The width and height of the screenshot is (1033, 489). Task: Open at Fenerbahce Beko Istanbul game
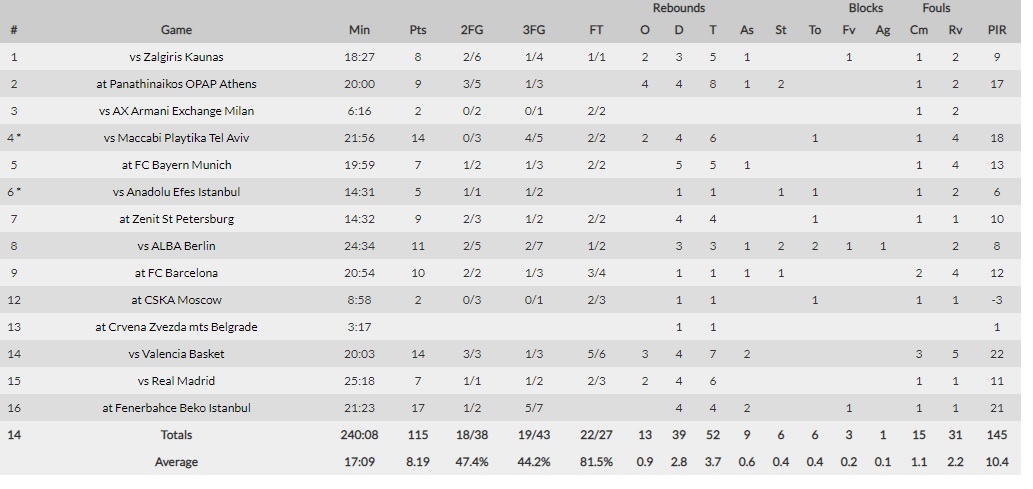click(x=176, y=409)
